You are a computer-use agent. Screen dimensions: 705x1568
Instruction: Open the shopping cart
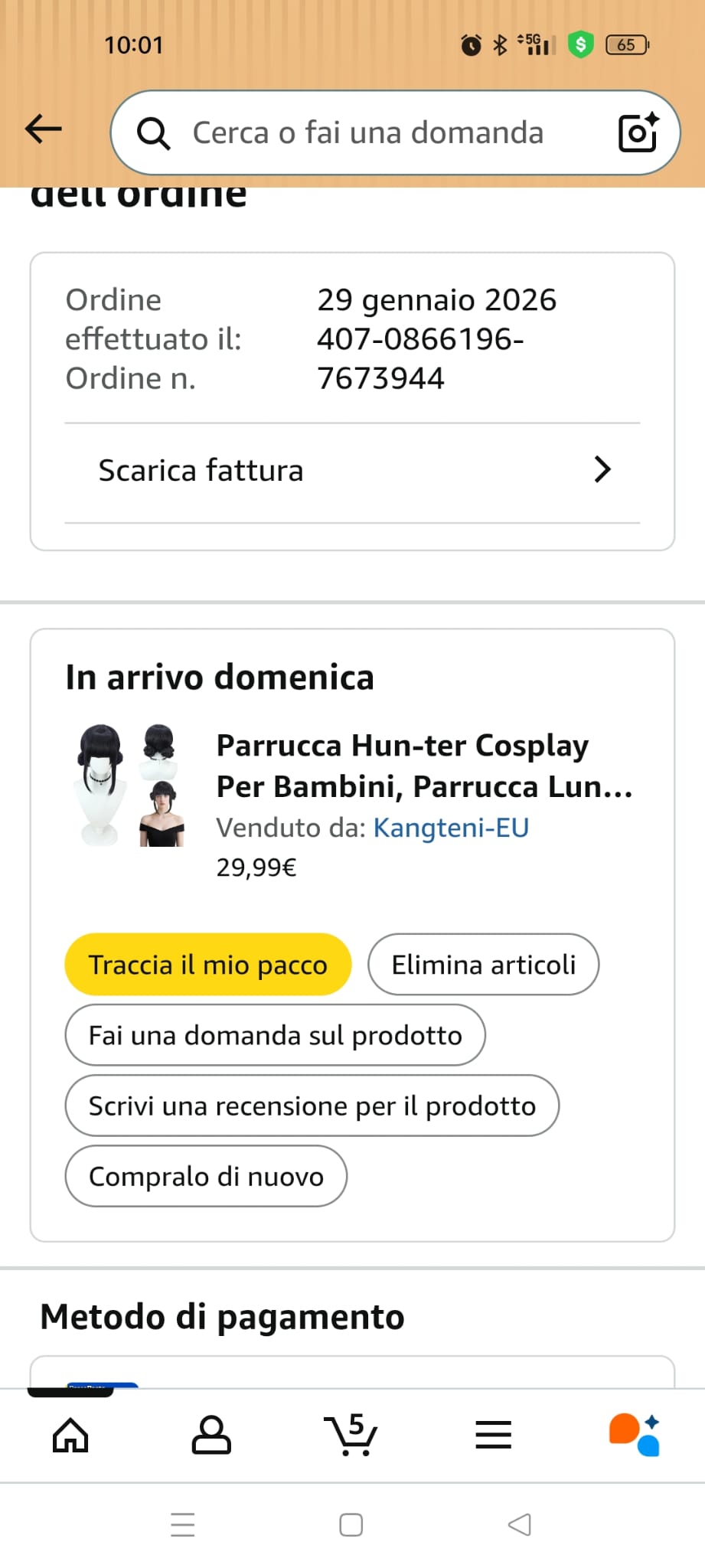tap(351, 1435)
